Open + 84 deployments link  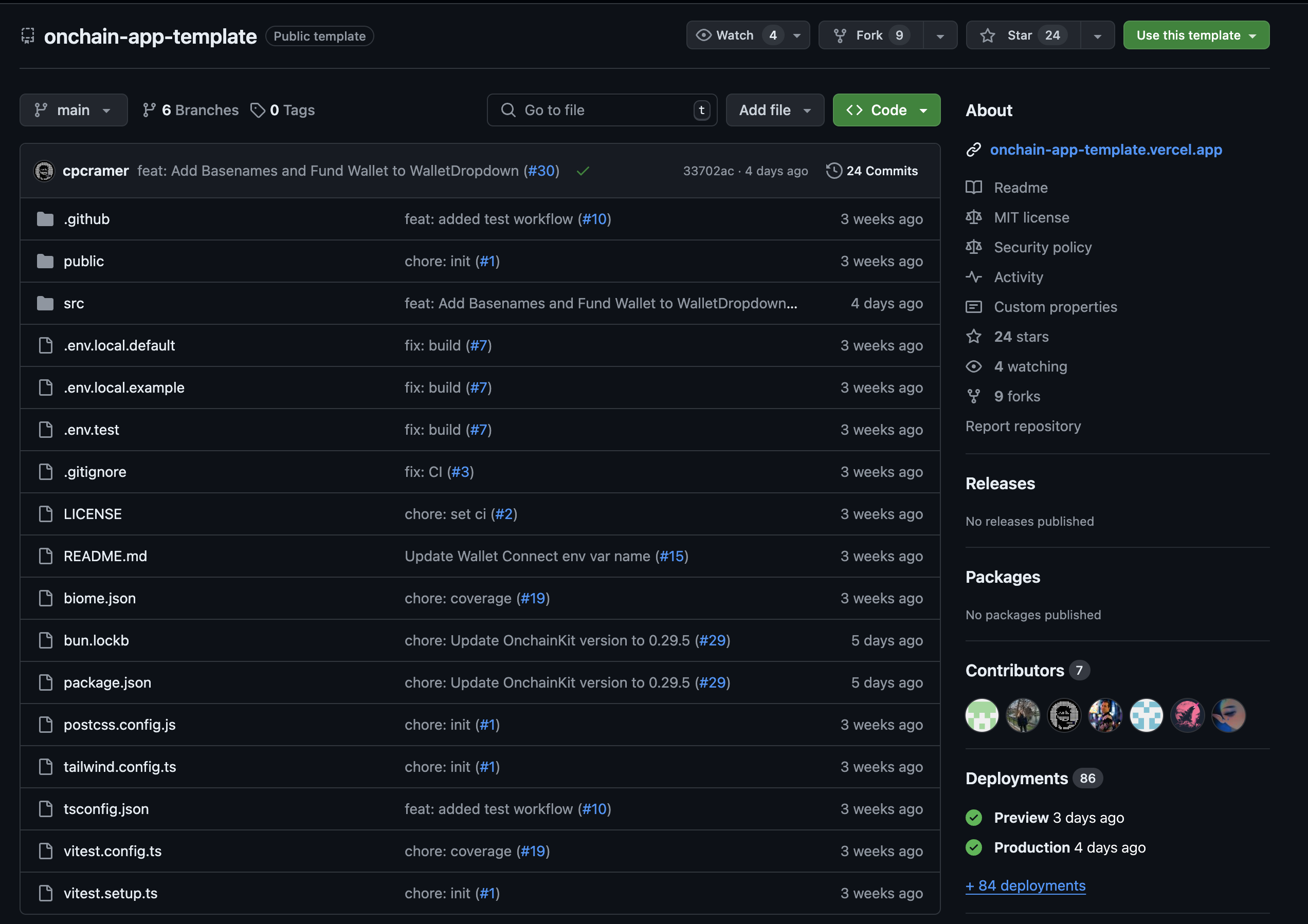(x=1025, y=885)
